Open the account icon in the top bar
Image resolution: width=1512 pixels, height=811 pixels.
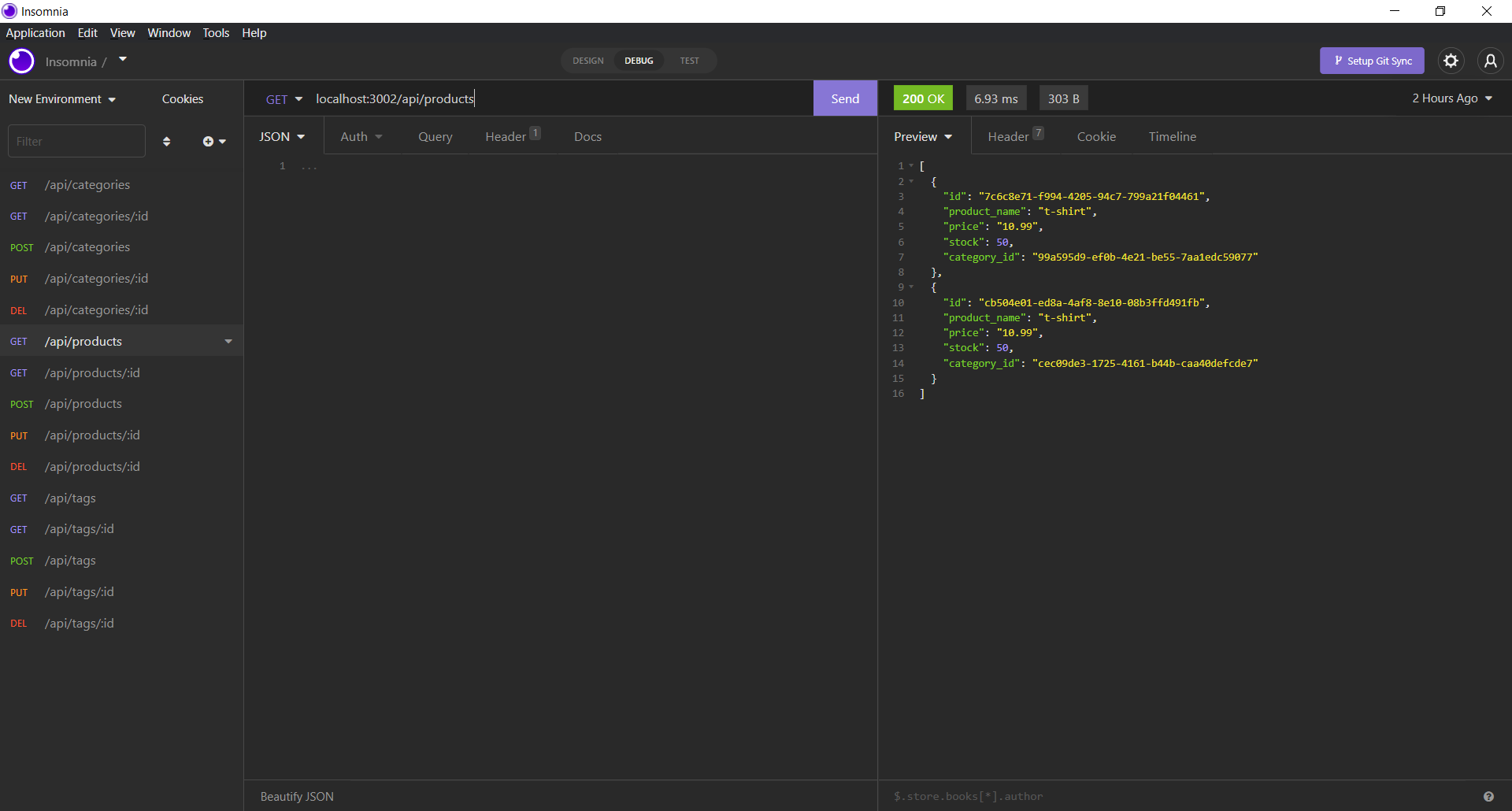tap(1491, 61)
